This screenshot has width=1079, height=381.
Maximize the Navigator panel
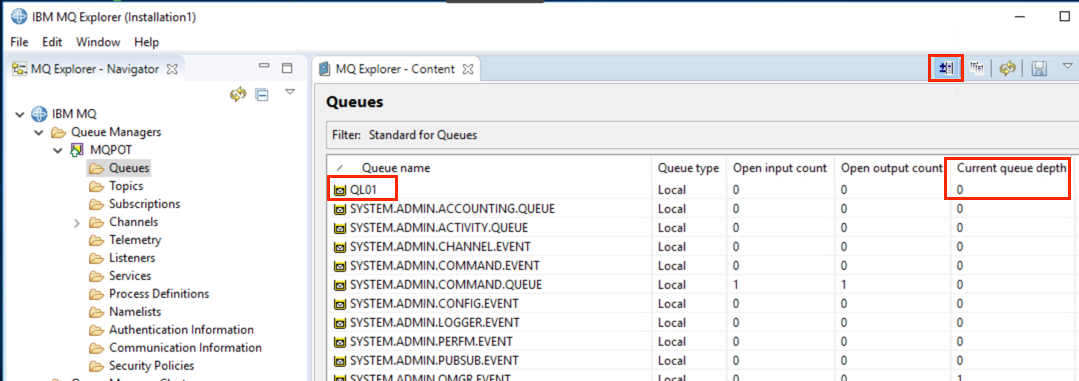click(x=288, y=68)
